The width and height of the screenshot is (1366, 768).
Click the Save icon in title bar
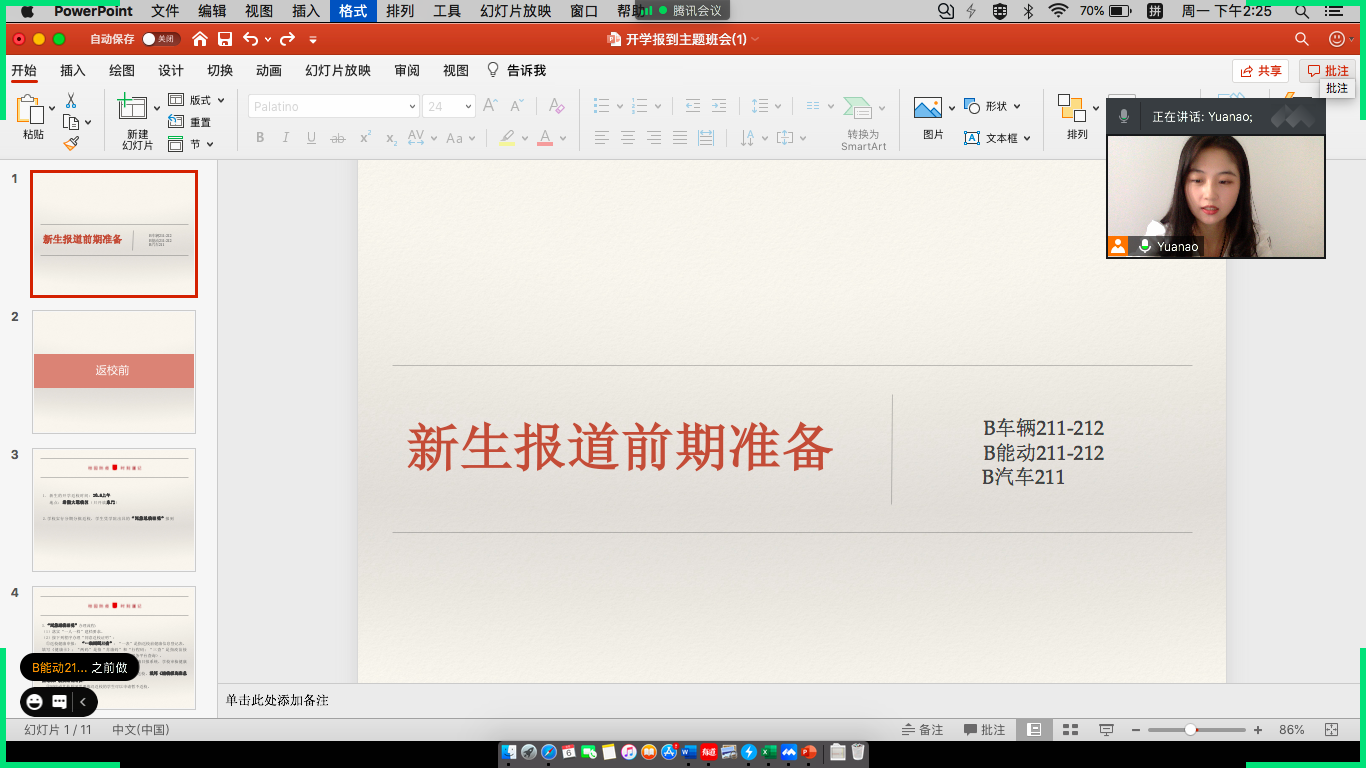point(225,39)
